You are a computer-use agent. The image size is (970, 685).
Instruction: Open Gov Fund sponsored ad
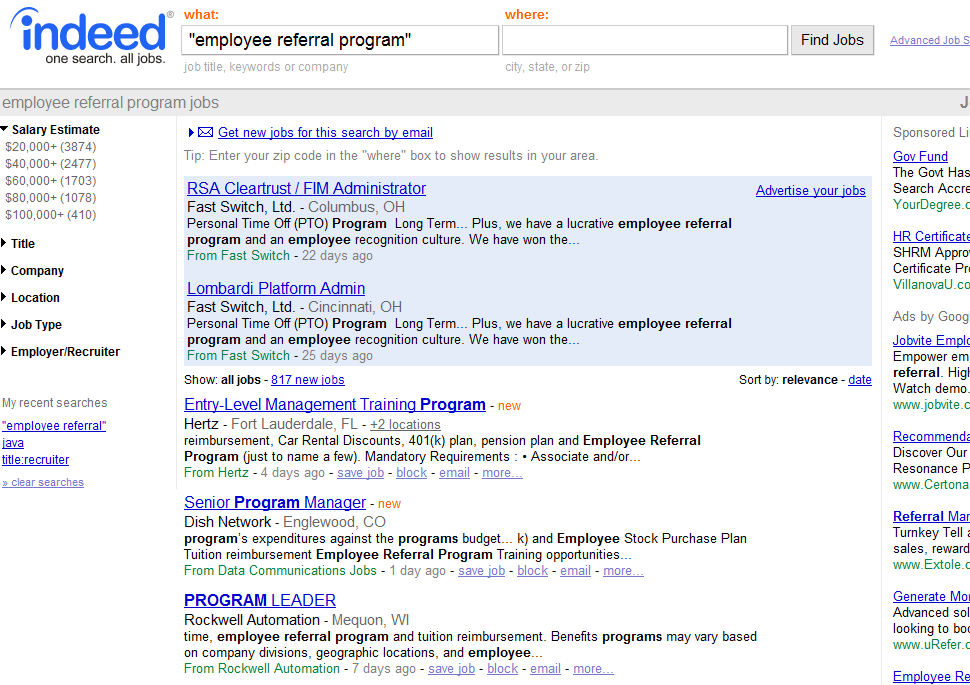920,157
